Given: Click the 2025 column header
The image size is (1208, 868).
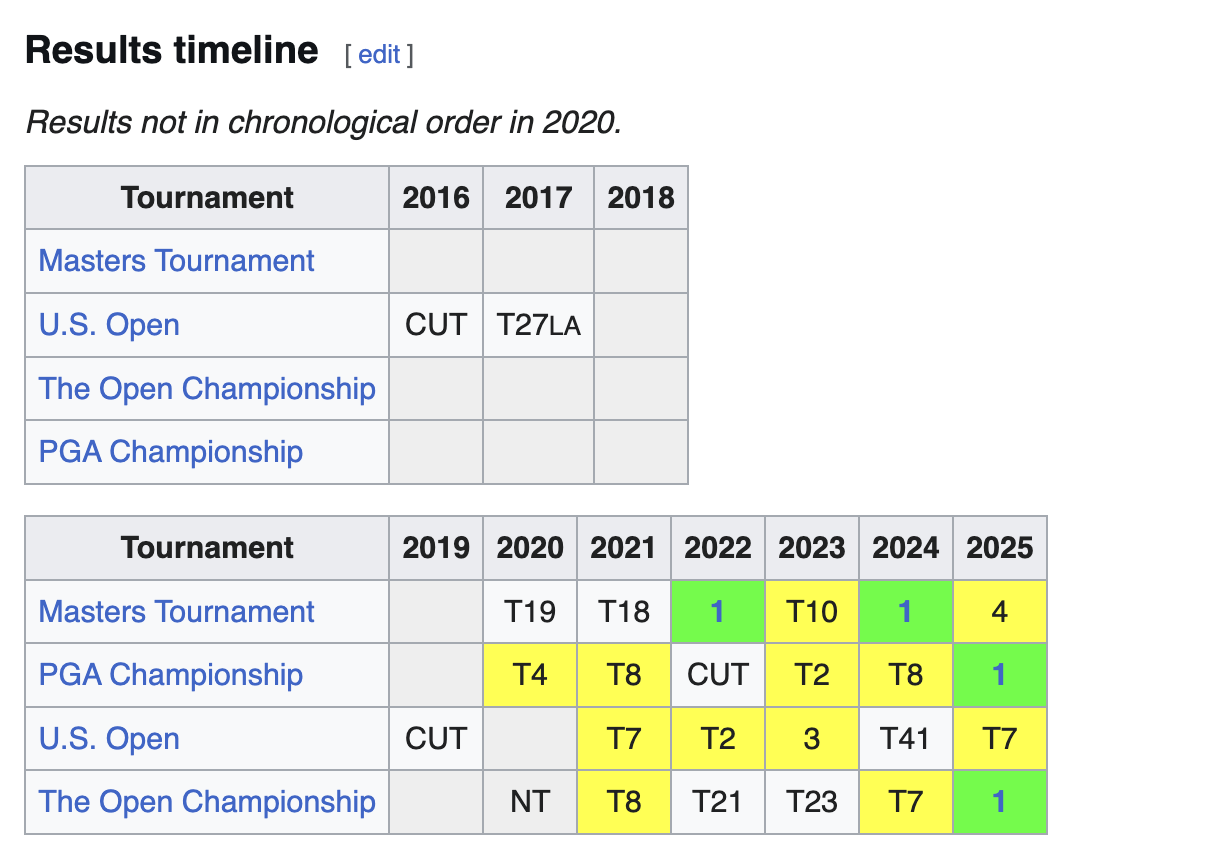Looking at the screenshot, I should (999, 548).
